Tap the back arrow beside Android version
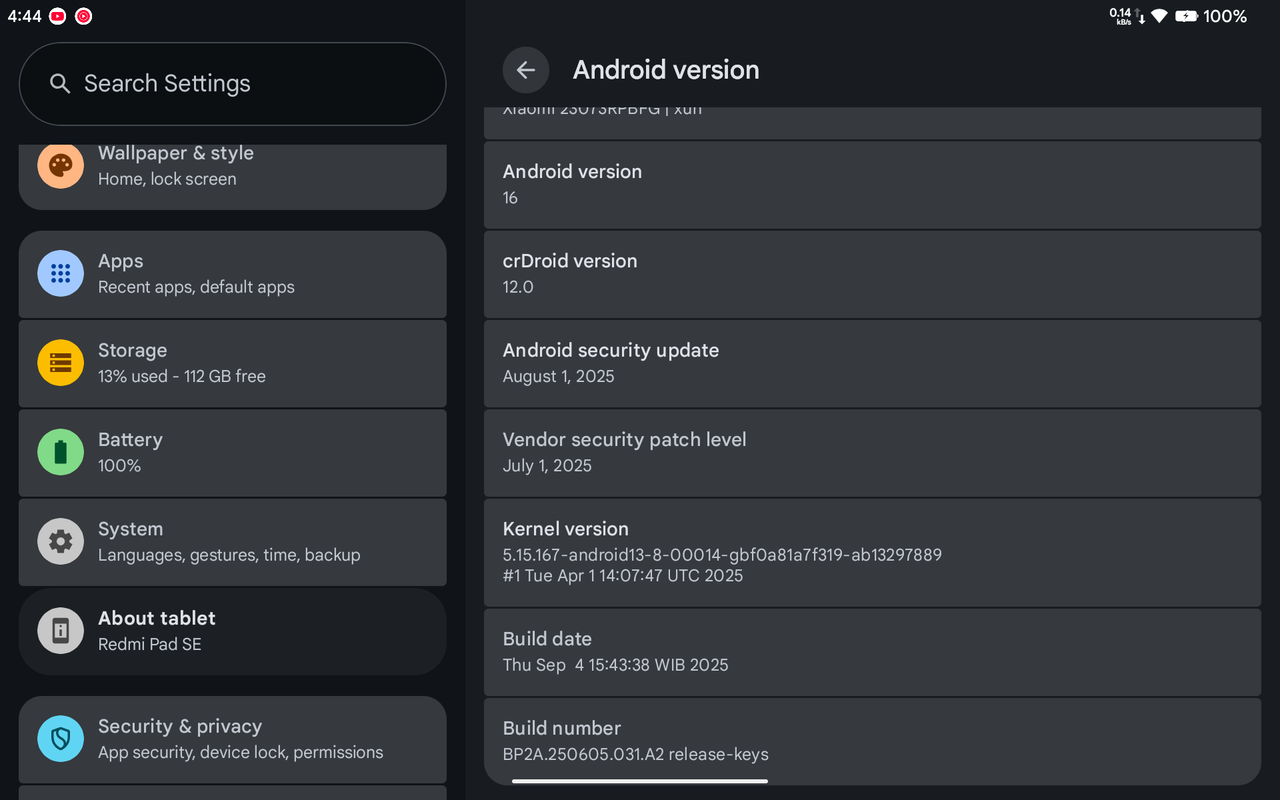Image resolution: width=1280 pixels, height=800 pixels. [525, 70]
